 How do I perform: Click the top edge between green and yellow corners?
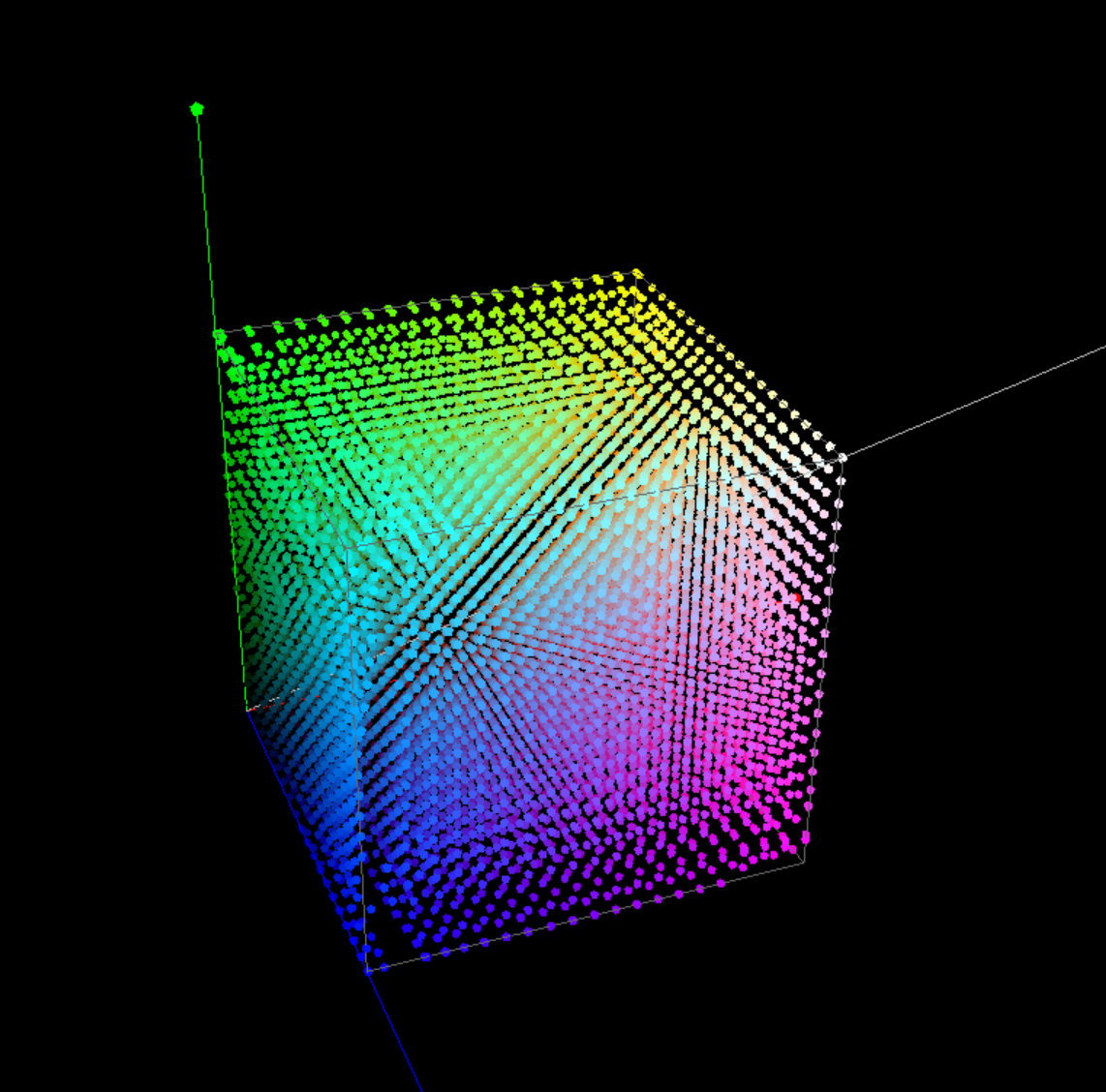click(x=426, y=303)
